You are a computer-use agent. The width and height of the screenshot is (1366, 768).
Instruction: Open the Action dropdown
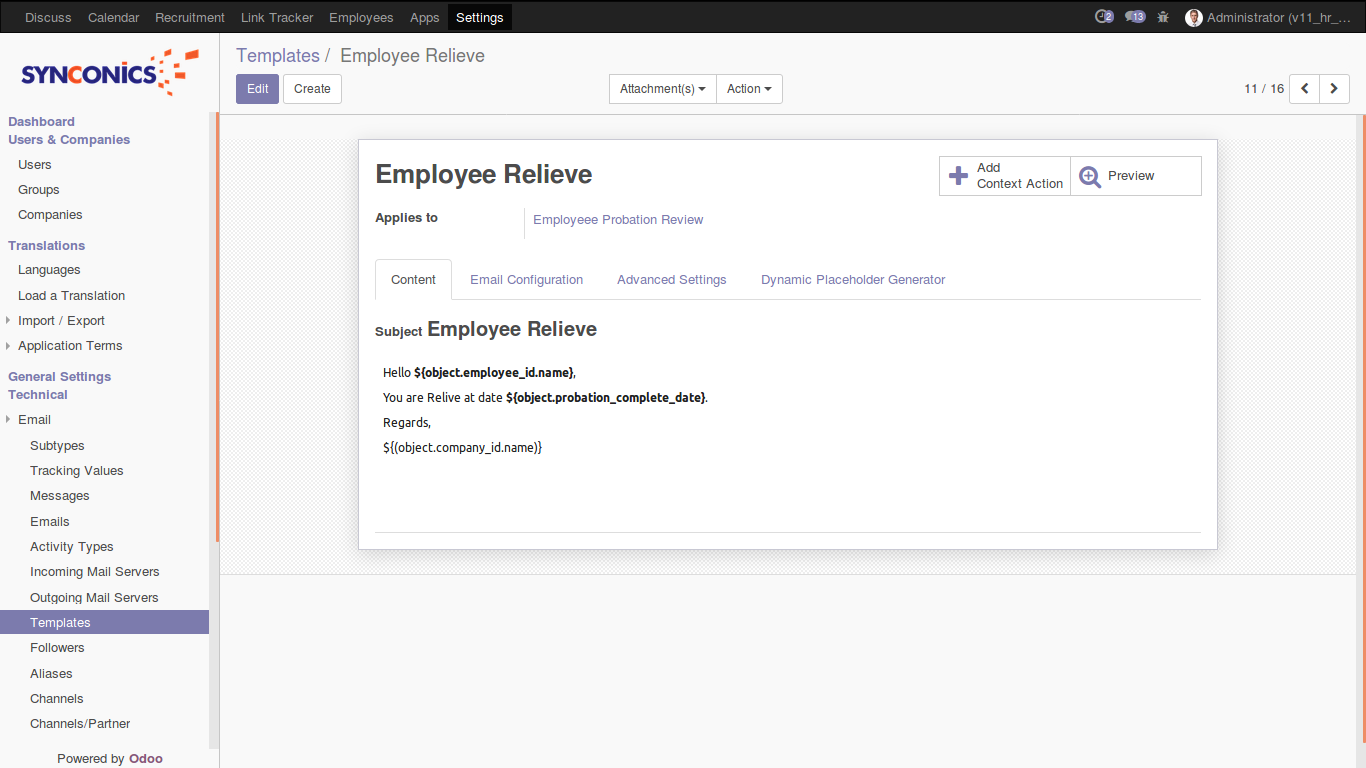749,89
